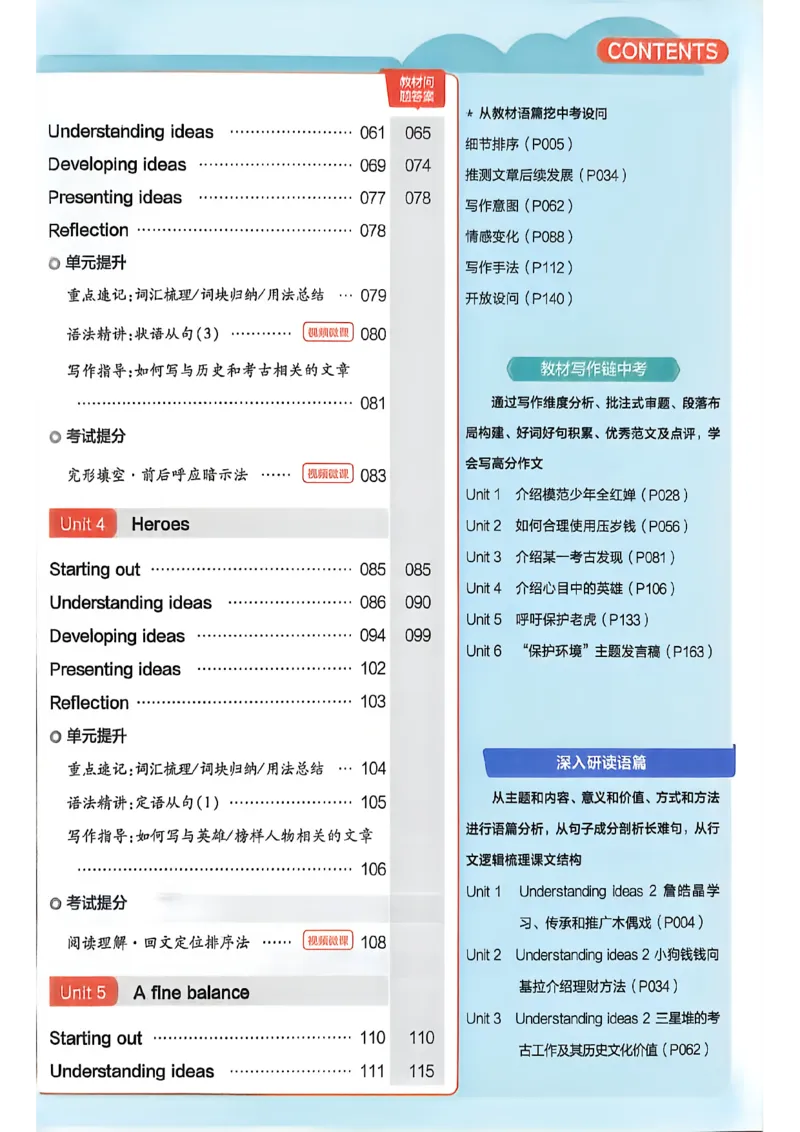The width and height of the screenshot is (800, 1132).
Task: Open Presenting ideas entry at page 102
Action: [x=217, y=669]
